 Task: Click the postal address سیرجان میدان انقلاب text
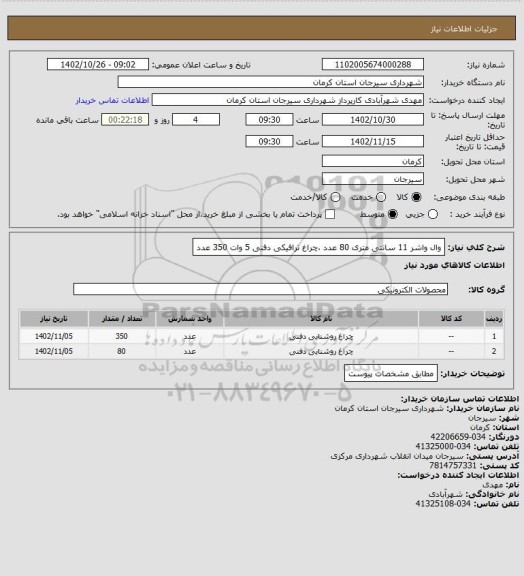point(397,456)
